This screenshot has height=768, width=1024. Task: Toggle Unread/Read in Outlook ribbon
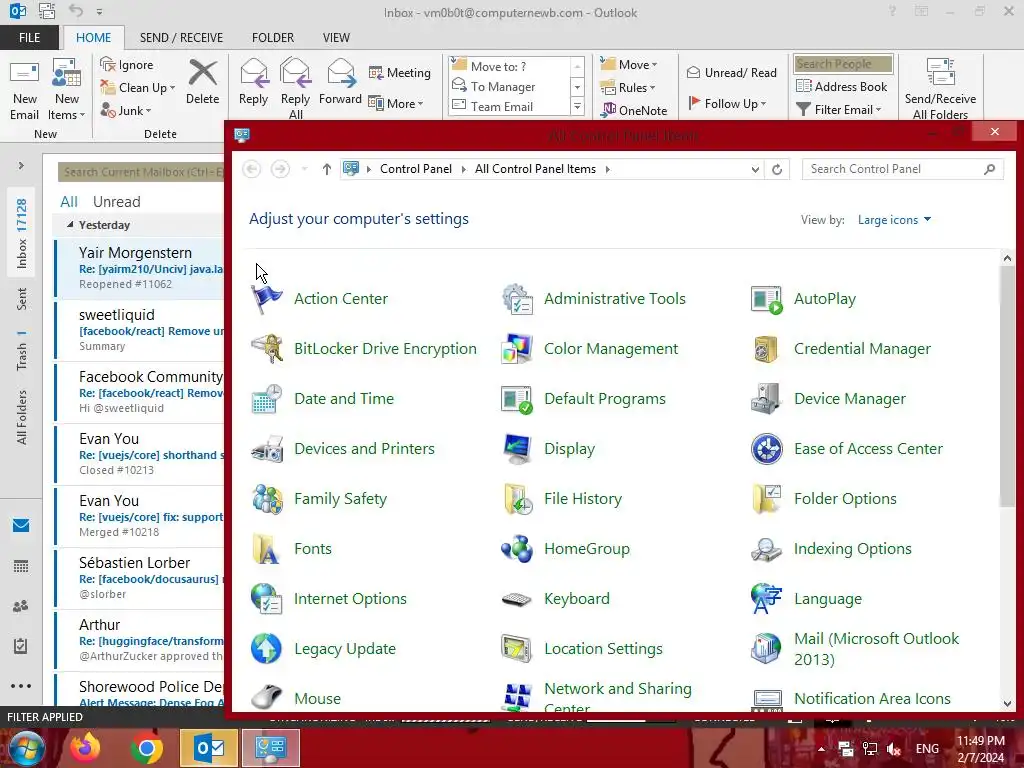tap(731, 72)
